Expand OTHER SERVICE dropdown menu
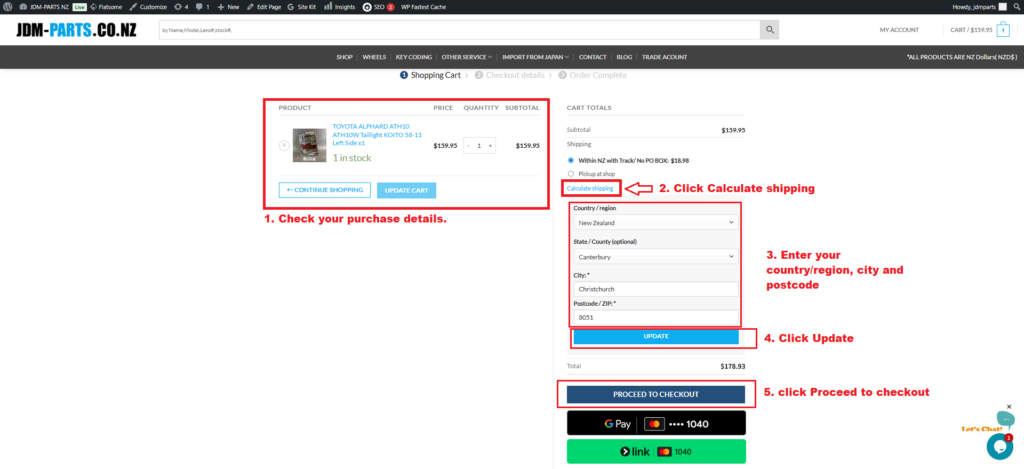This screenshot has height=469, width=1024. 466,57
